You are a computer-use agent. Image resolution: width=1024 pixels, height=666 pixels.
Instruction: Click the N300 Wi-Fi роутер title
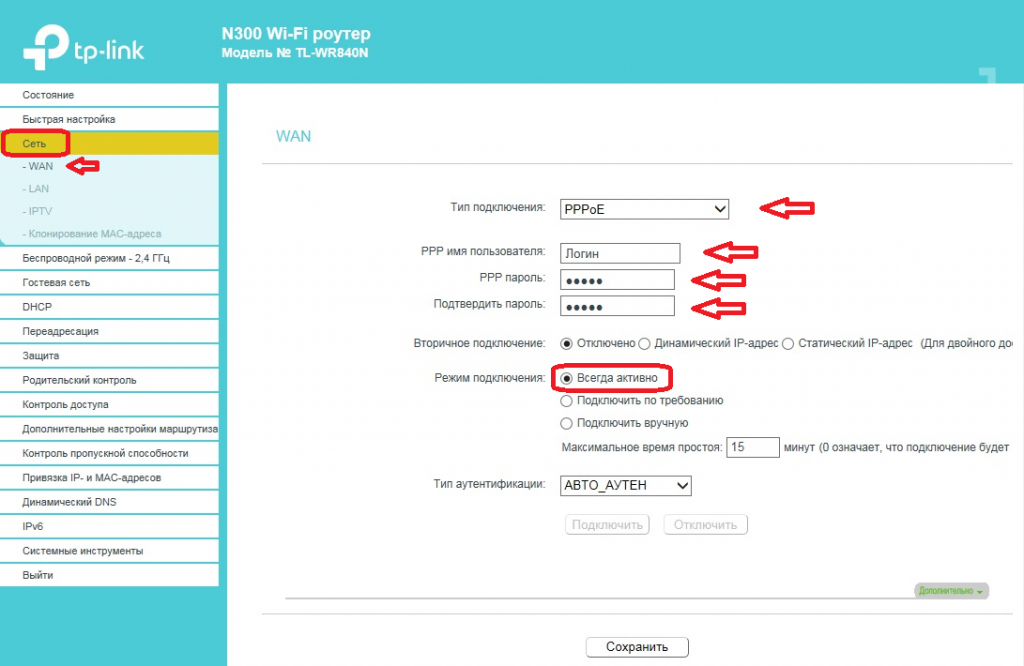pos(296,33)
